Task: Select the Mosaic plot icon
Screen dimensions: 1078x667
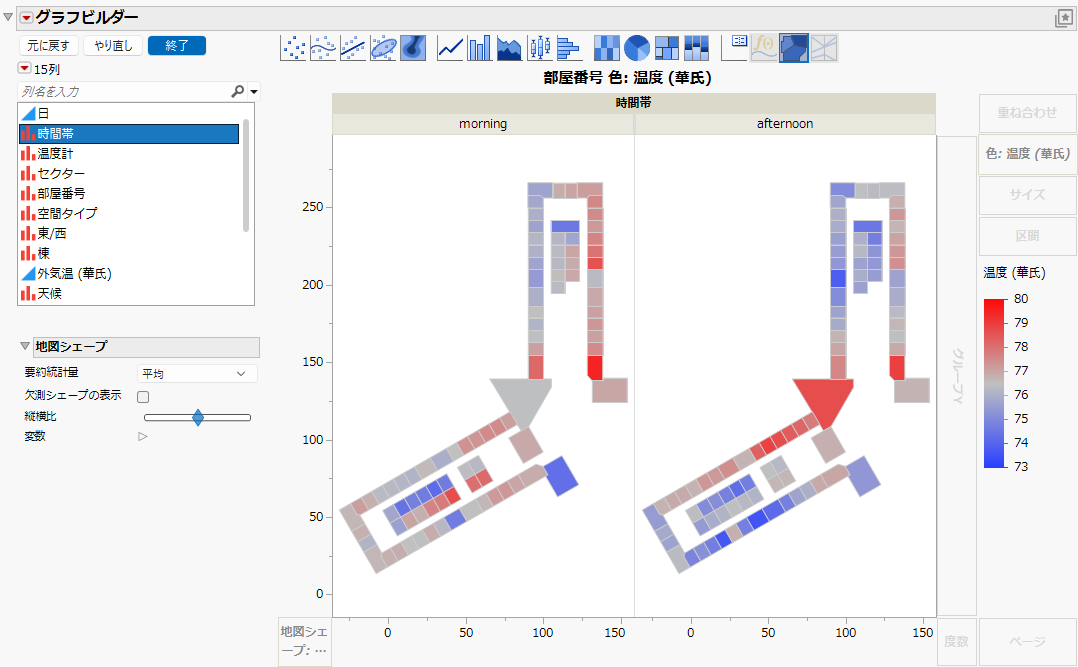Action: point(696,48)
